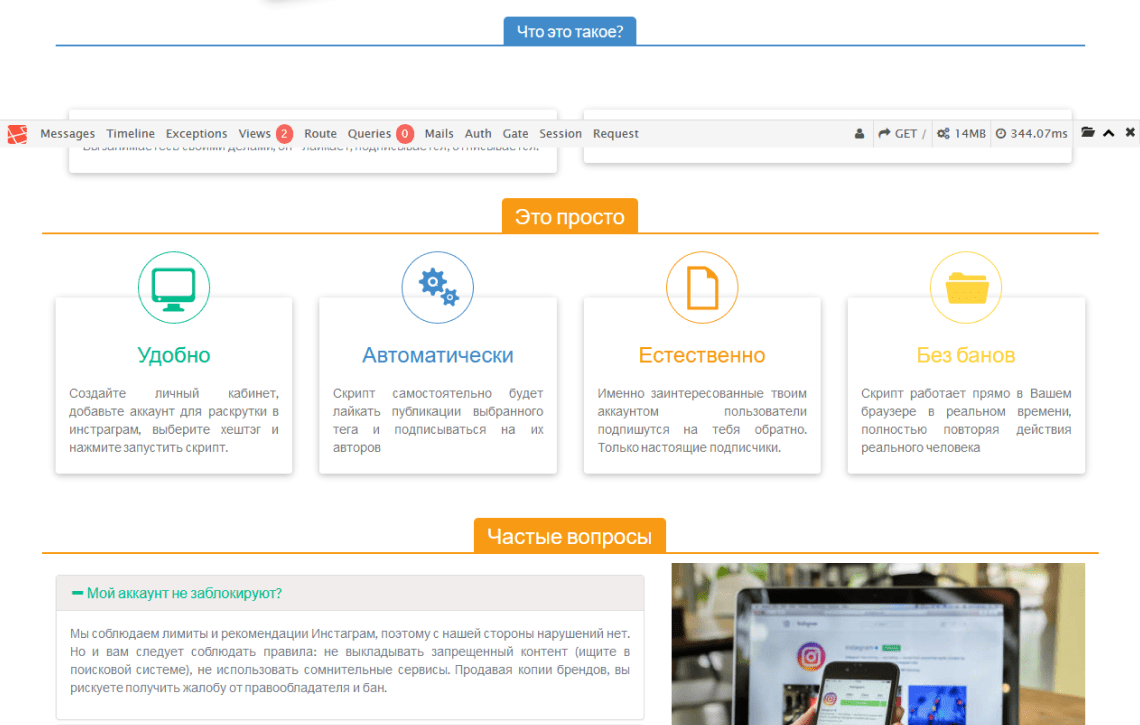This screenshot has height=725, width=1140.
Task: Open the auth user icon in the debugbar
Action: pos(859,133)
